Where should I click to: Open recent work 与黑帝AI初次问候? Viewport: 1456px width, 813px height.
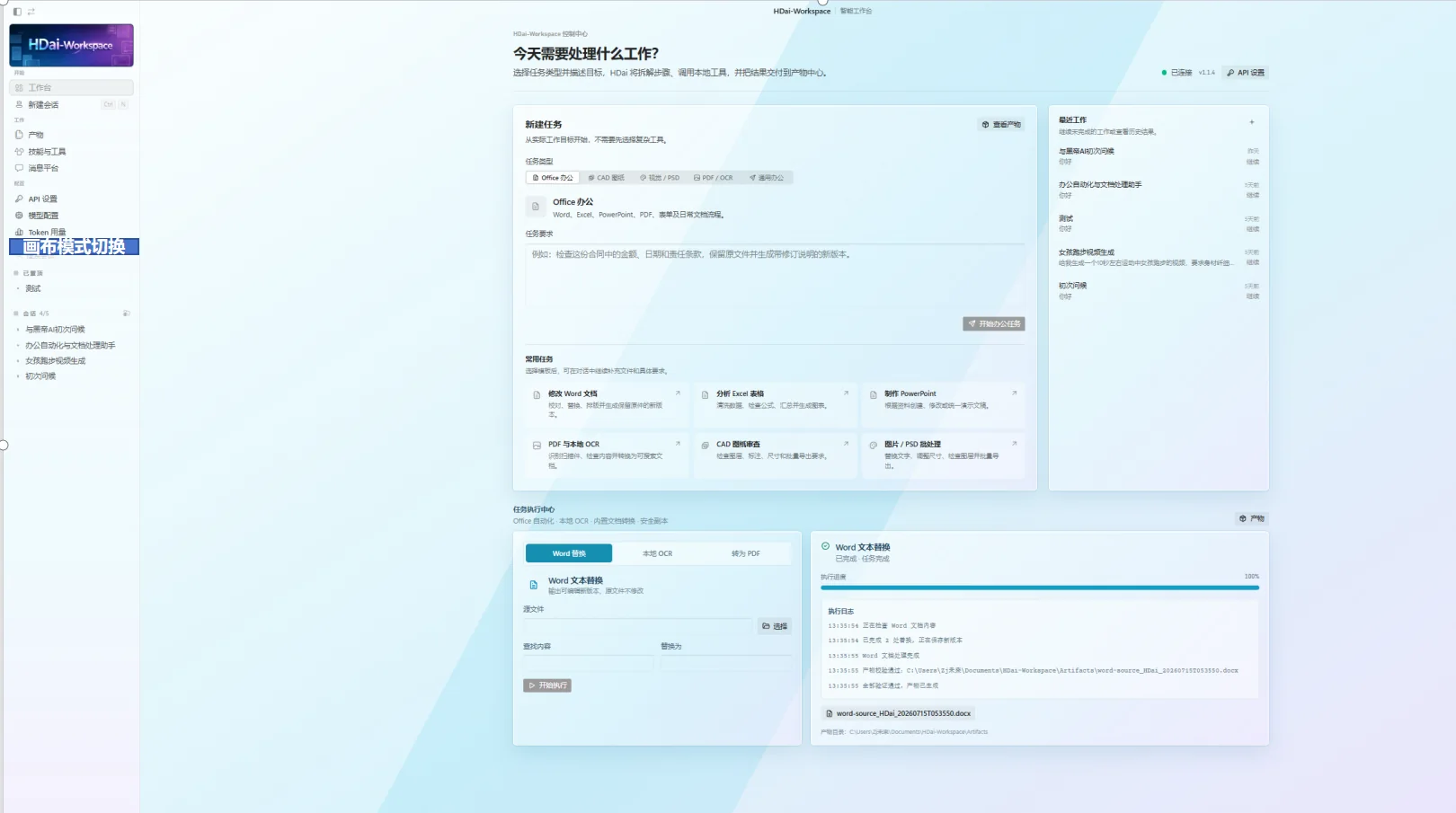(1159, 156)
